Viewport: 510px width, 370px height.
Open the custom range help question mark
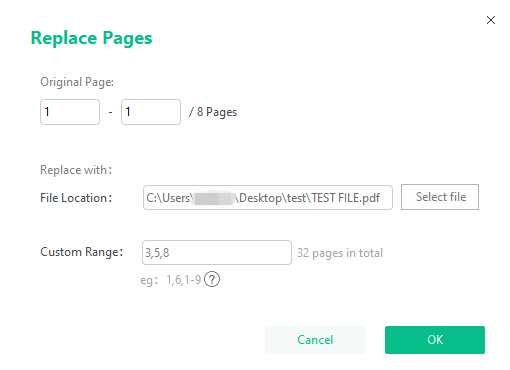212,279
